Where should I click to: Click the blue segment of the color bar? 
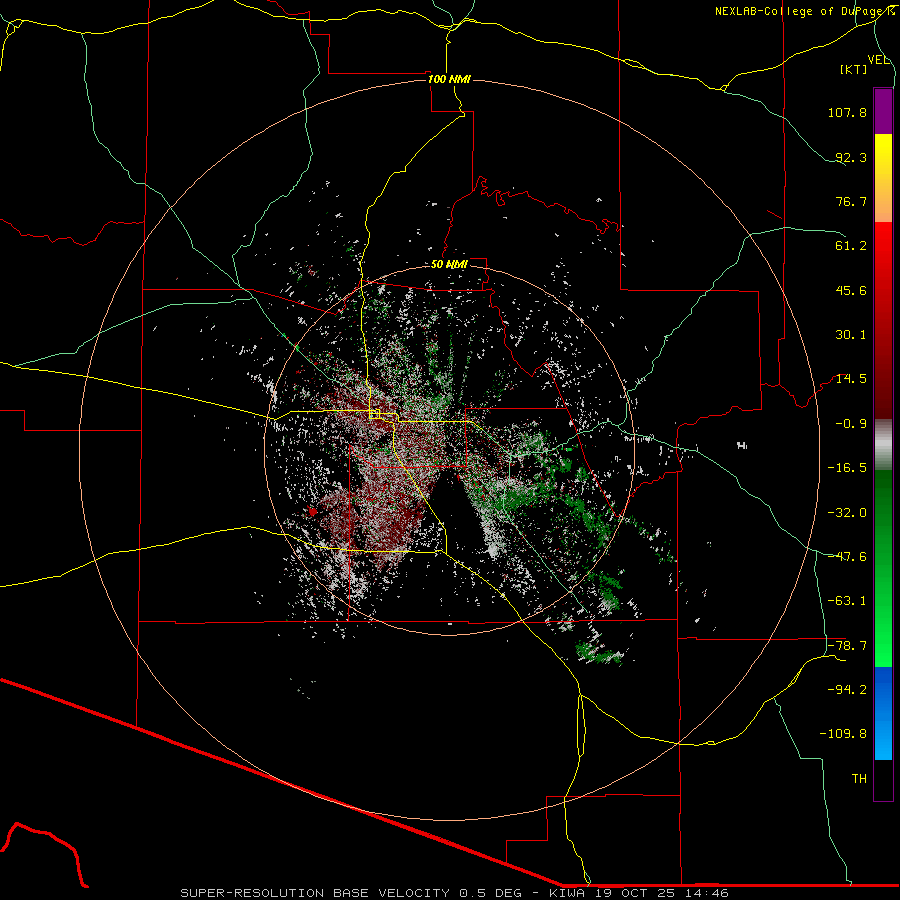(x=883, y=713)
